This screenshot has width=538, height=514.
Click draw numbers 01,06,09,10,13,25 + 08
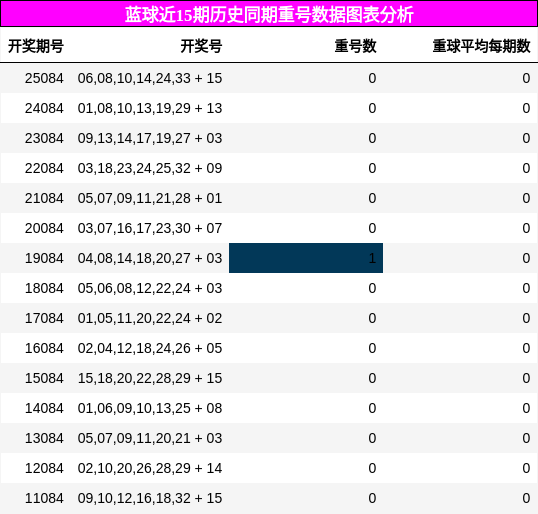[150, 408]
